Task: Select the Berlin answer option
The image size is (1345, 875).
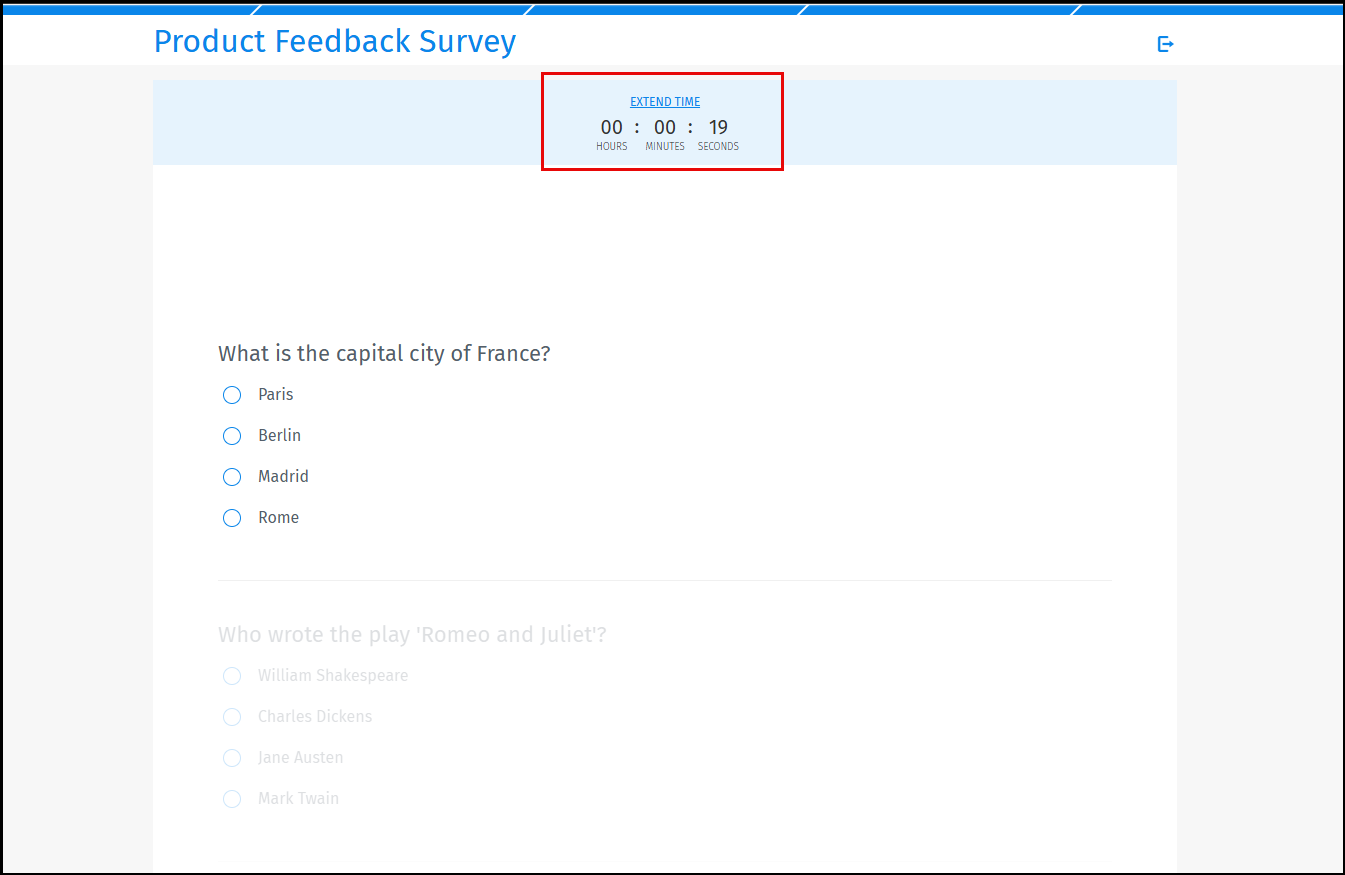Action: [232, 435]
